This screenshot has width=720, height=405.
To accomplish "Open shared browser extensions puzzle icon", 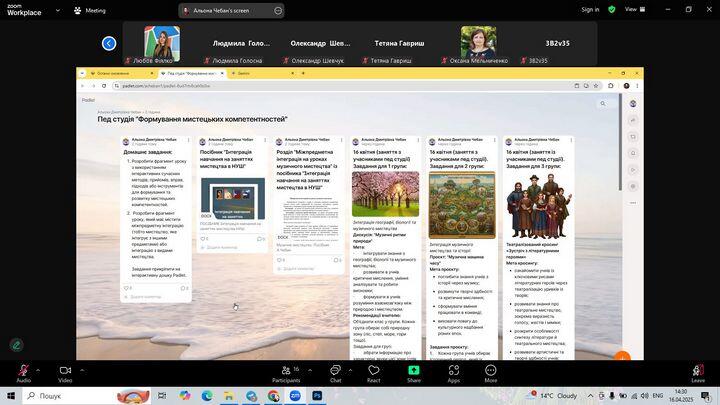I will click(x=611, y=86).
